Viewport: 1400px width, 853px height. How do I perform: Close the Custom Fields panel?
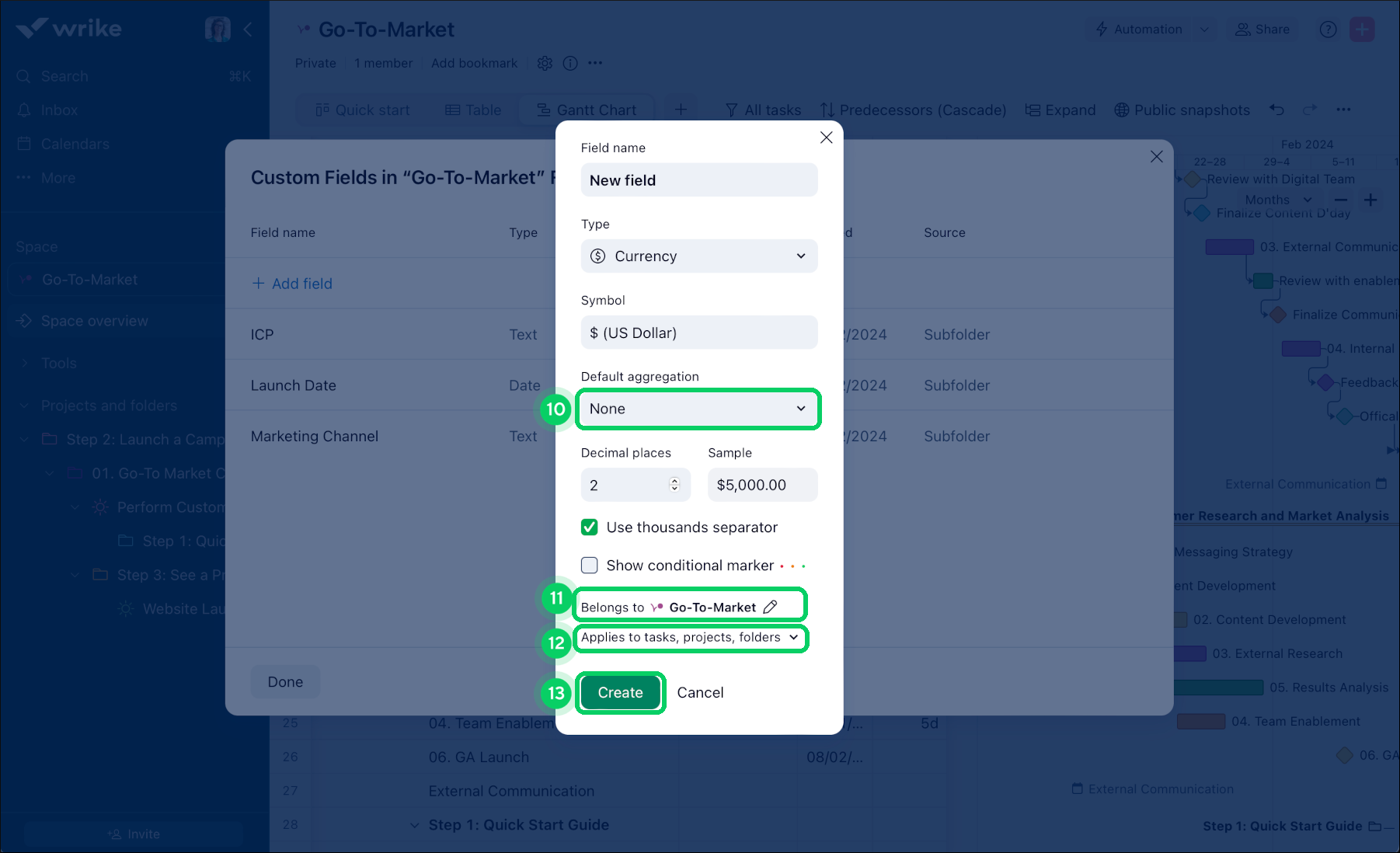click(1157, 156)
